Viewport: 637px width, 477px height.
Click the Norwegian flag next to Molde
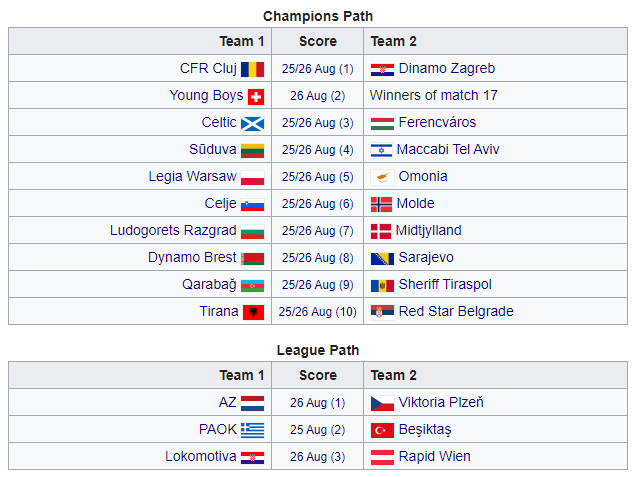[x=381, y=204]
